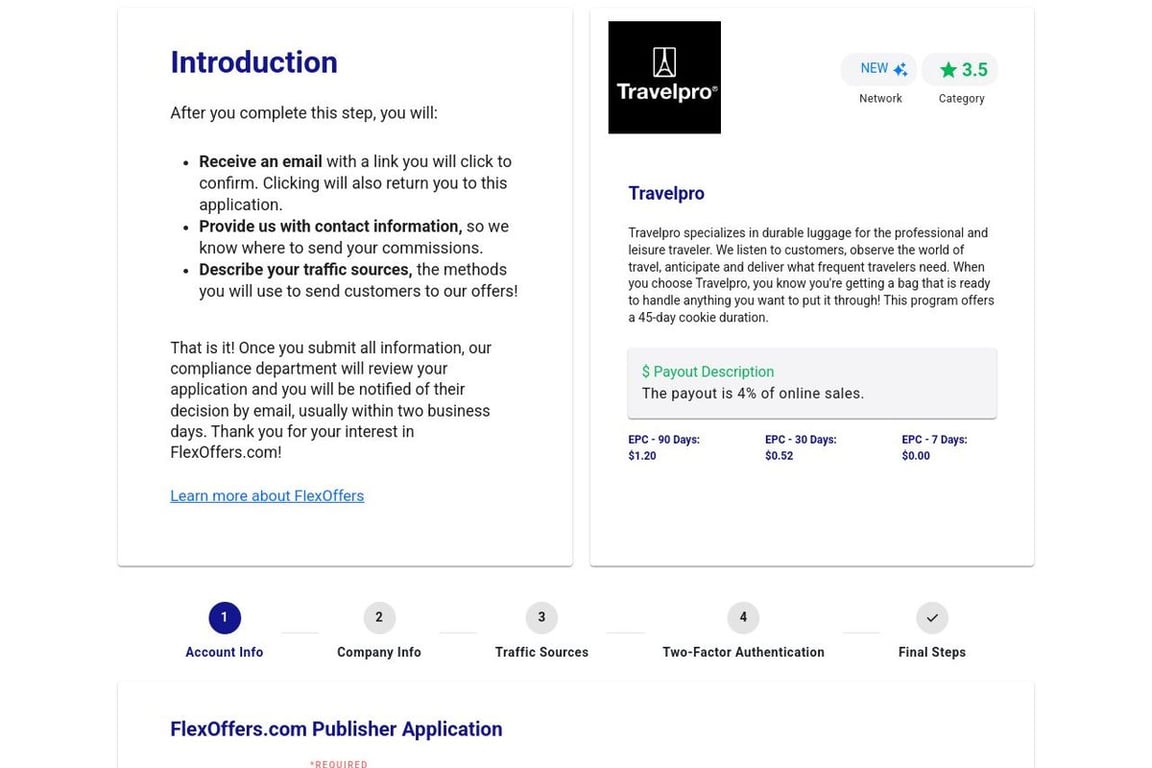1152x768 pixels.
Task: Click the Traffic Sources step label
Action: click(x=541, y=652)
